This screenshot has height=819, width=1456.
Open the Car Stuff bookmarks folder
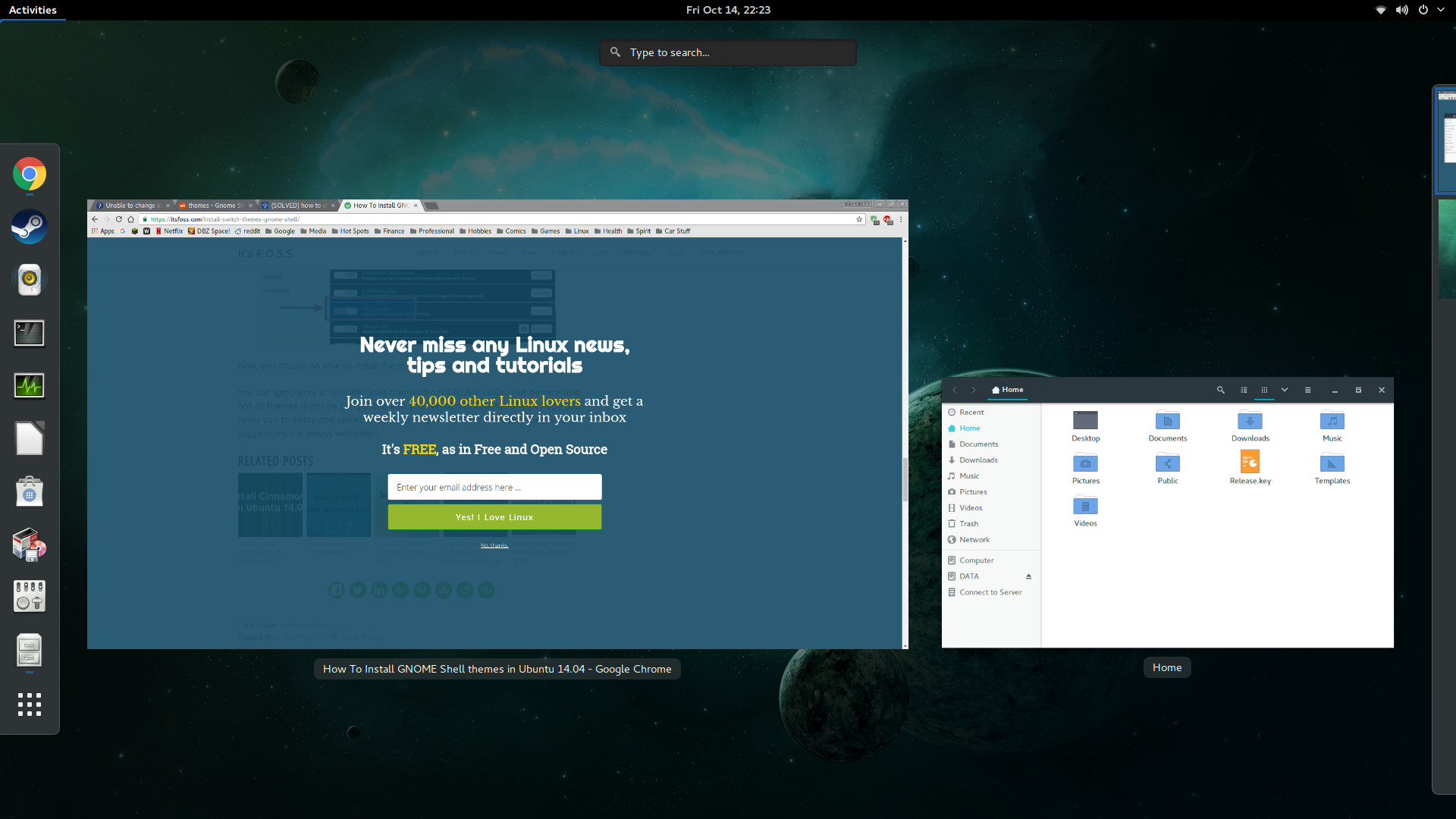pos(673,231)
